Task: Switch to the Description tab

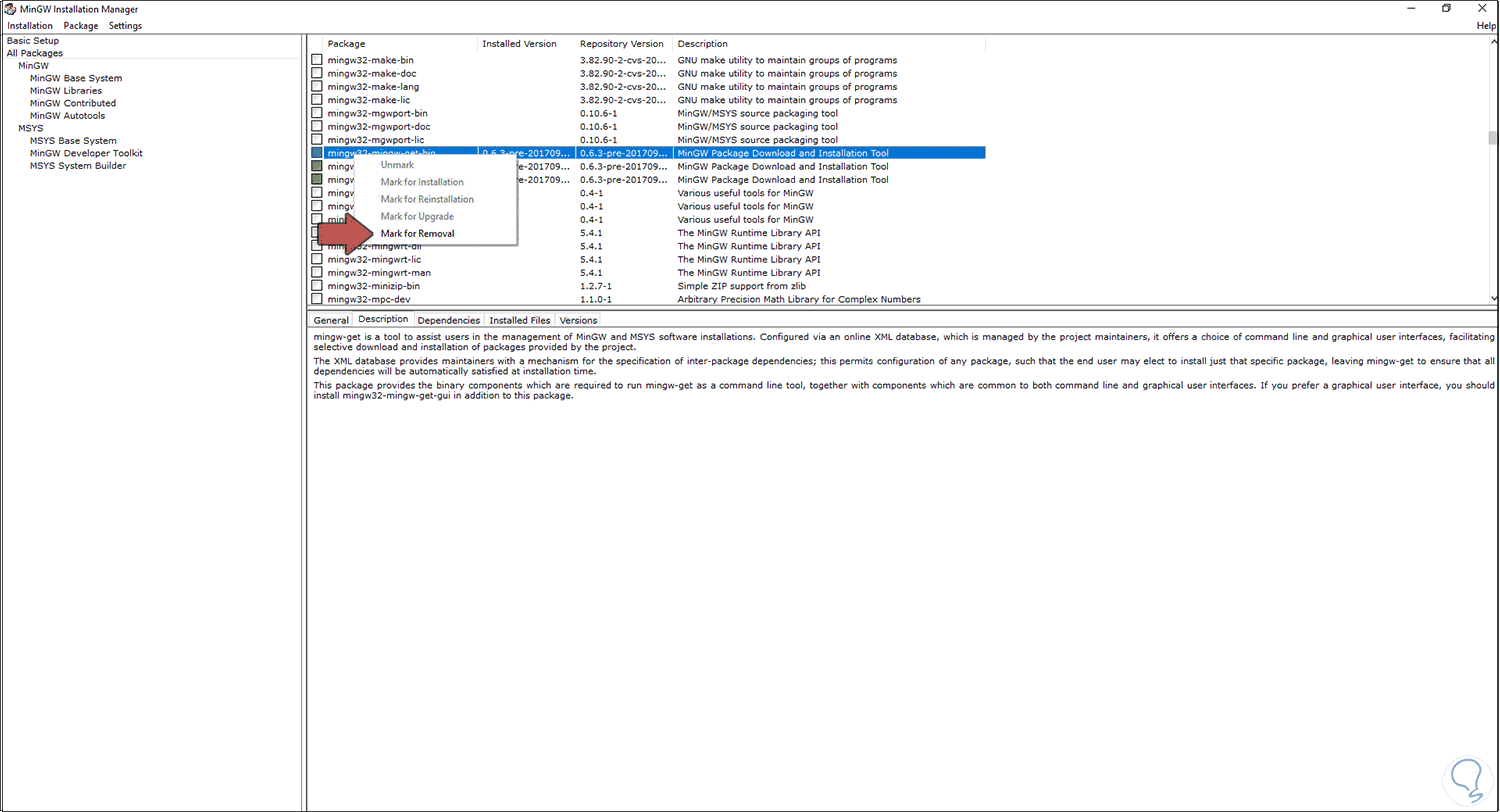Action: tap(383, 319)
